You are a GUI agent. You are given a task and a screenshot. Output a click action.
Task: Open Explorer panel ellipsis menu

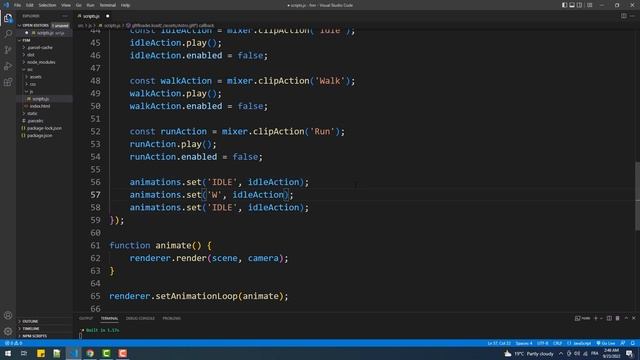(x=65, y=16)
